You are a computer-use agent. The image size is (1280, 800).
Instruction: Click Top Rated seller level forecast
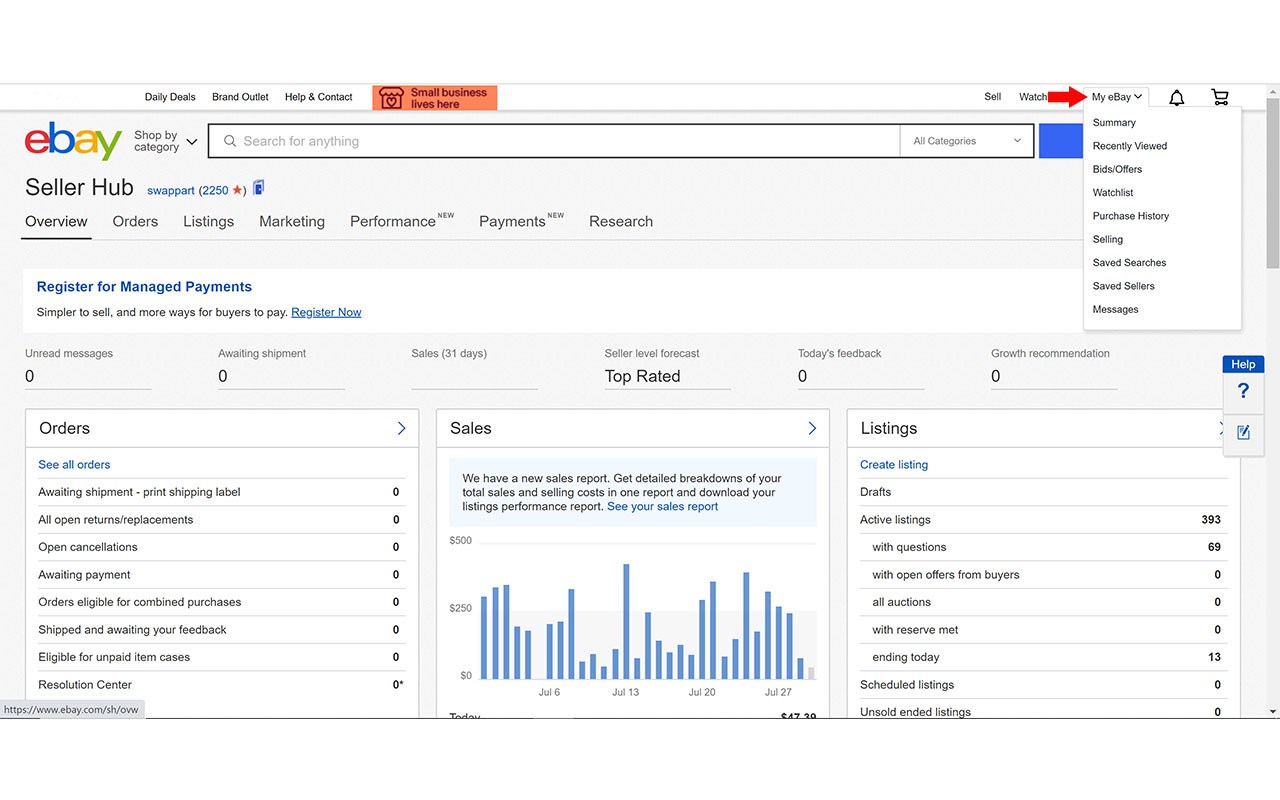tap(642, 376)
